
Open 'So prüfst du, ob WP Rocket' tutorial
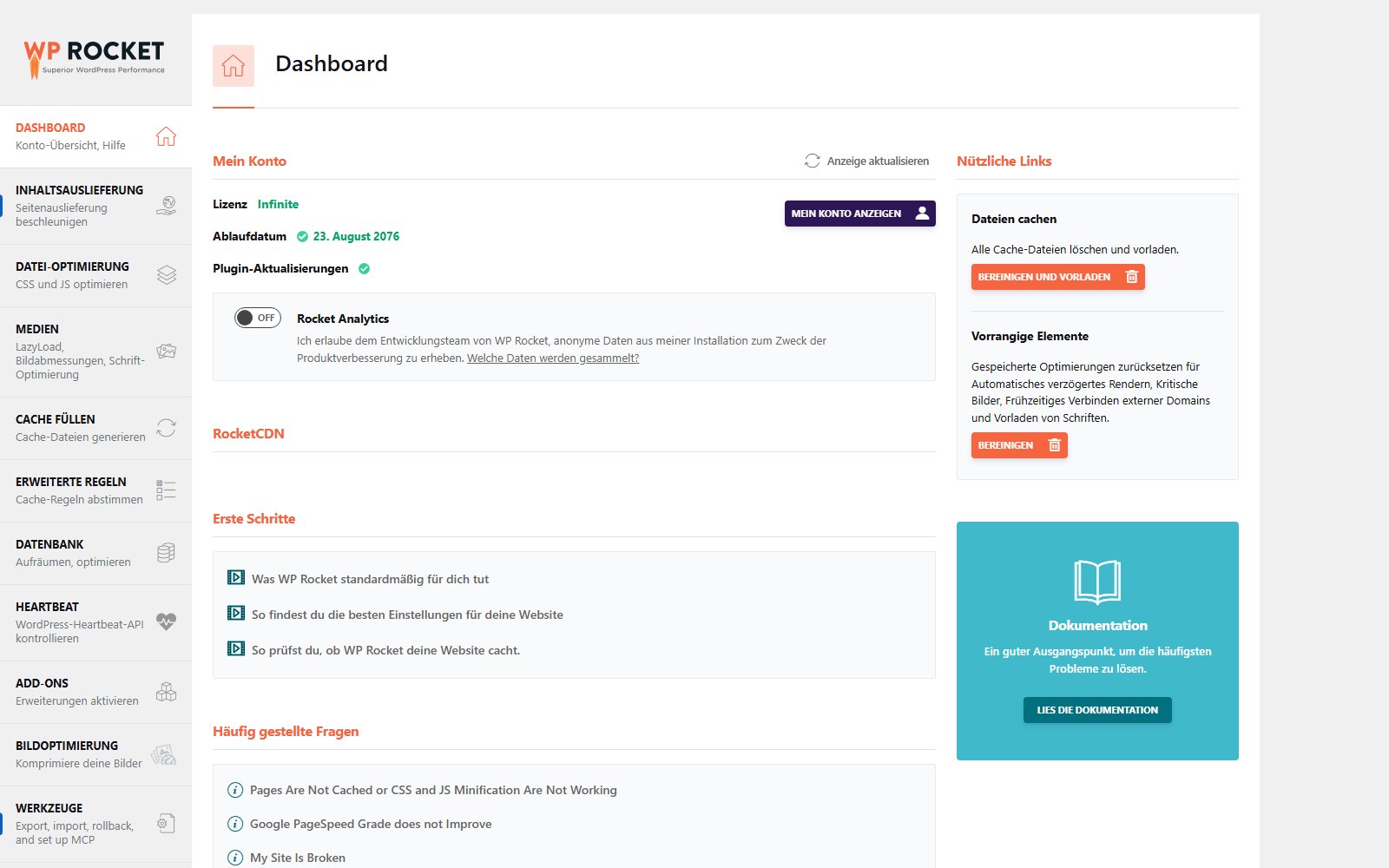(x=385, y=650)
